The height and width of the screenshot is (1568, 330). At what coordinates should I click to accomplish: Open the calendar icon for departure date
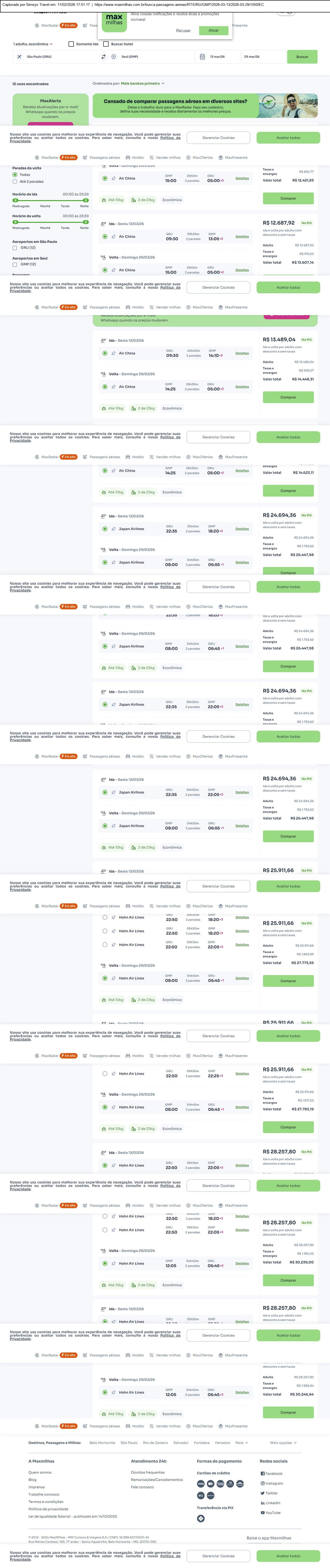[x=202, y=57]
